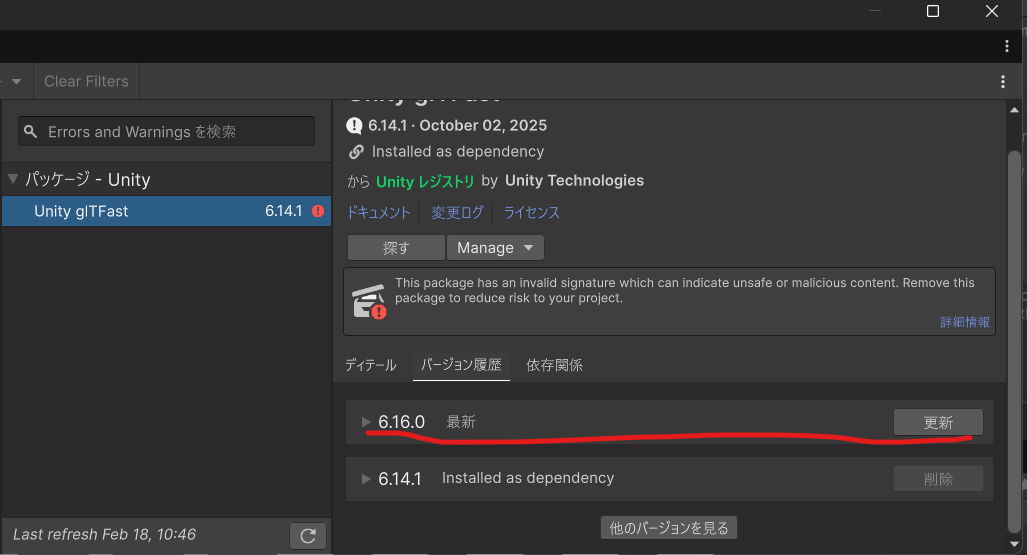Open the ドキュメント link
Viewport: 1027px width, 555px height.
coord(379,212)
